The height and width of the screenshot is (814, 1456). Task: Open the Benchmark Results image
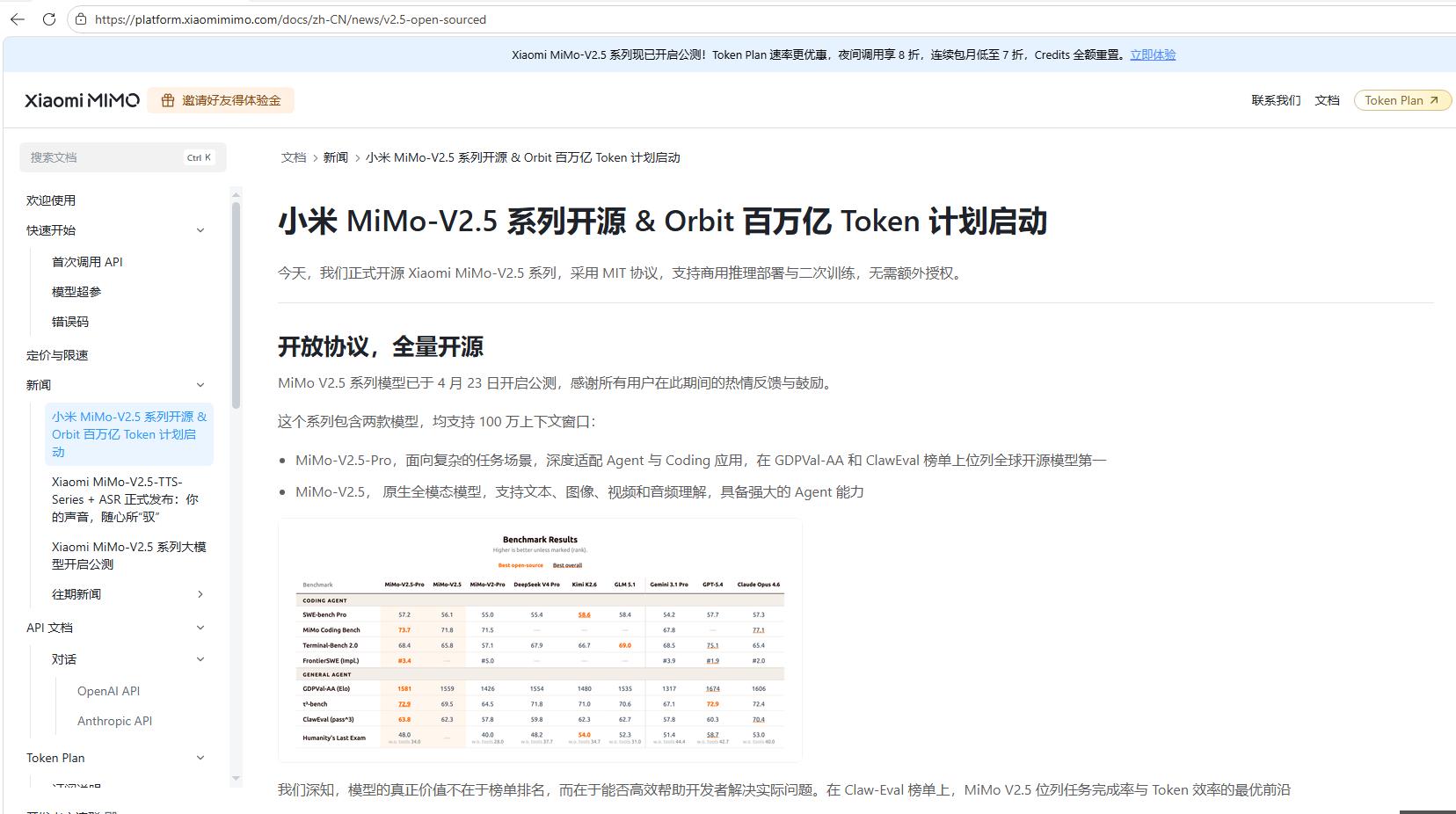(540, 640)
